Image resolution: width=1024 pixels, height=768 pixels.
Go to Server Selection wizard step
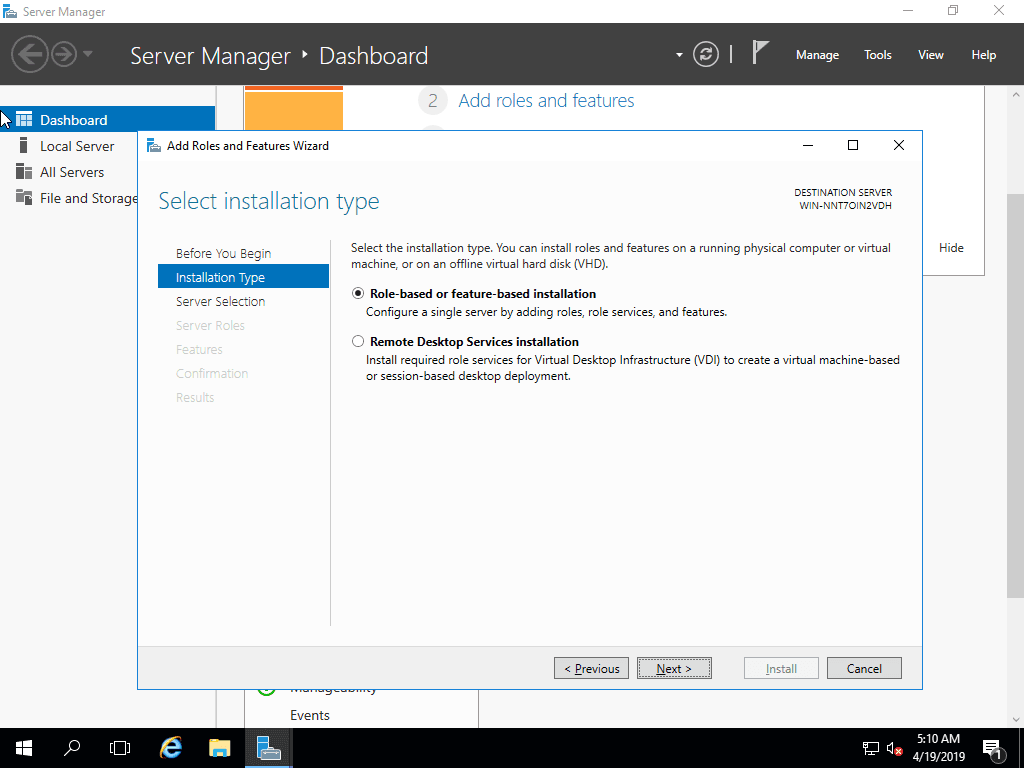[220, 301]
